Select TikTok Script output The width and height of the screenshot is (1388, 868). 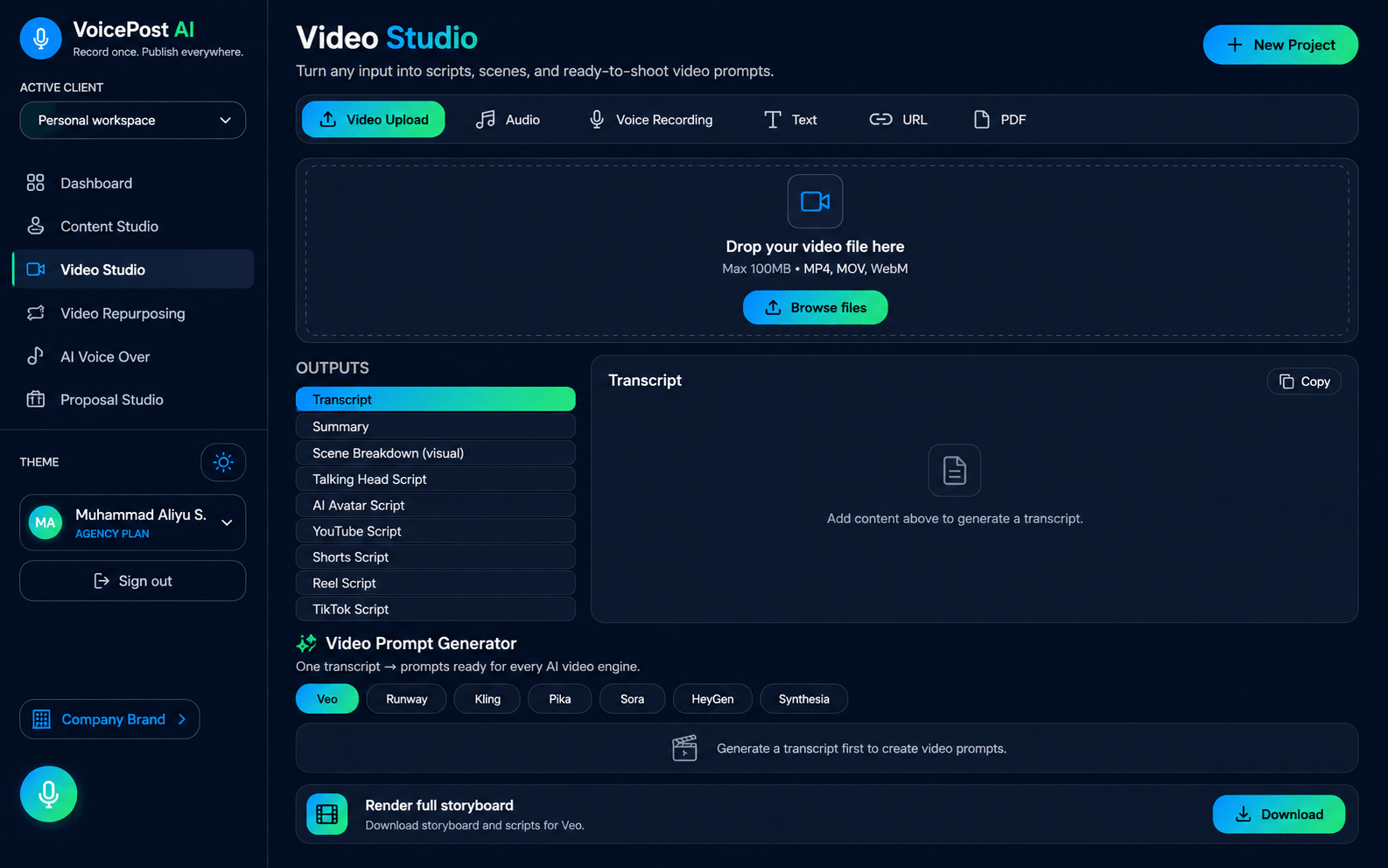(x=436, y=609)
